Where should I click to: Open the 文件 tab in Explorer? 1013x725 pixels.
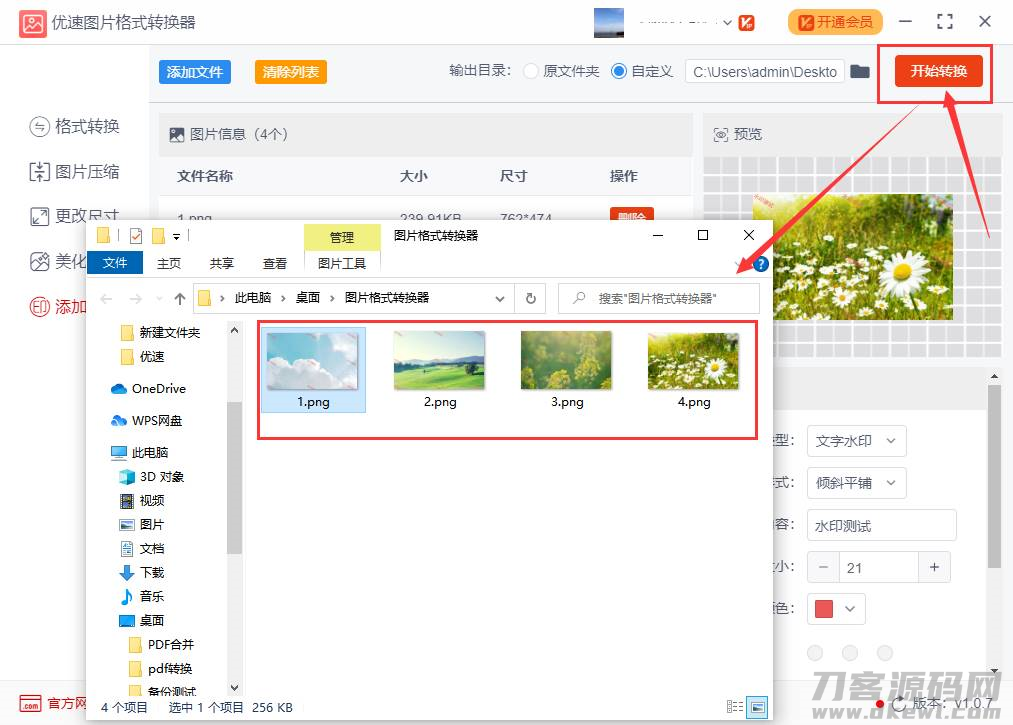pyautogui.click(x=114, y=263)
